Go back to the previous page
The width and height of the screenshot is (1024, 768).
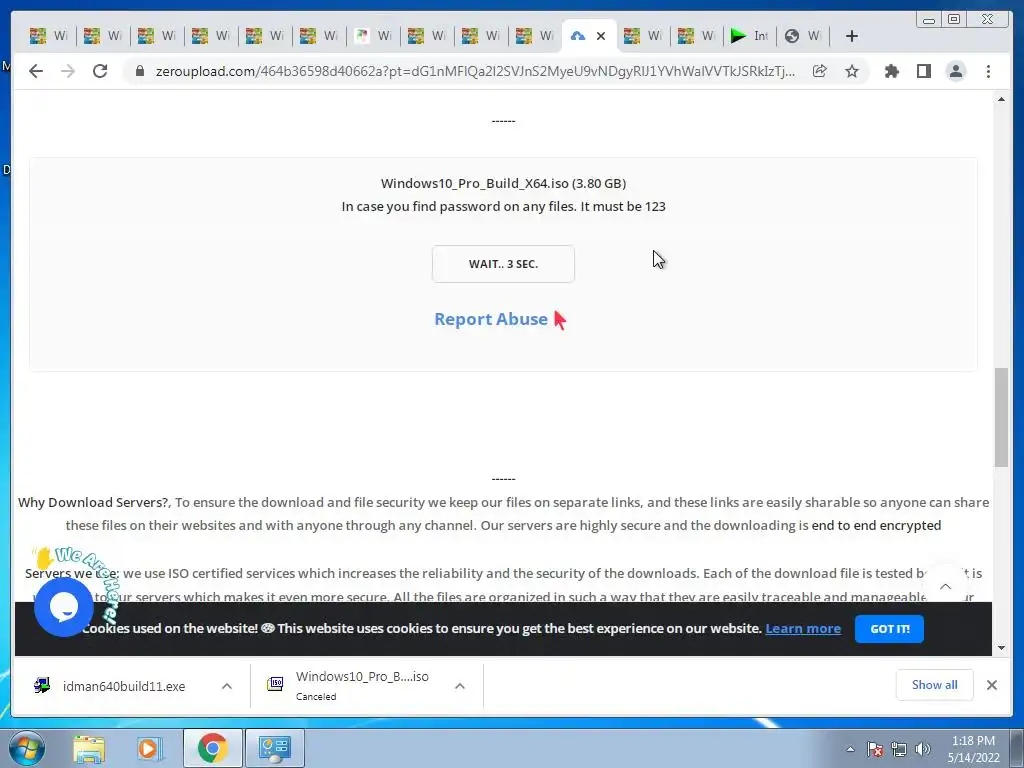click(36, 71)
